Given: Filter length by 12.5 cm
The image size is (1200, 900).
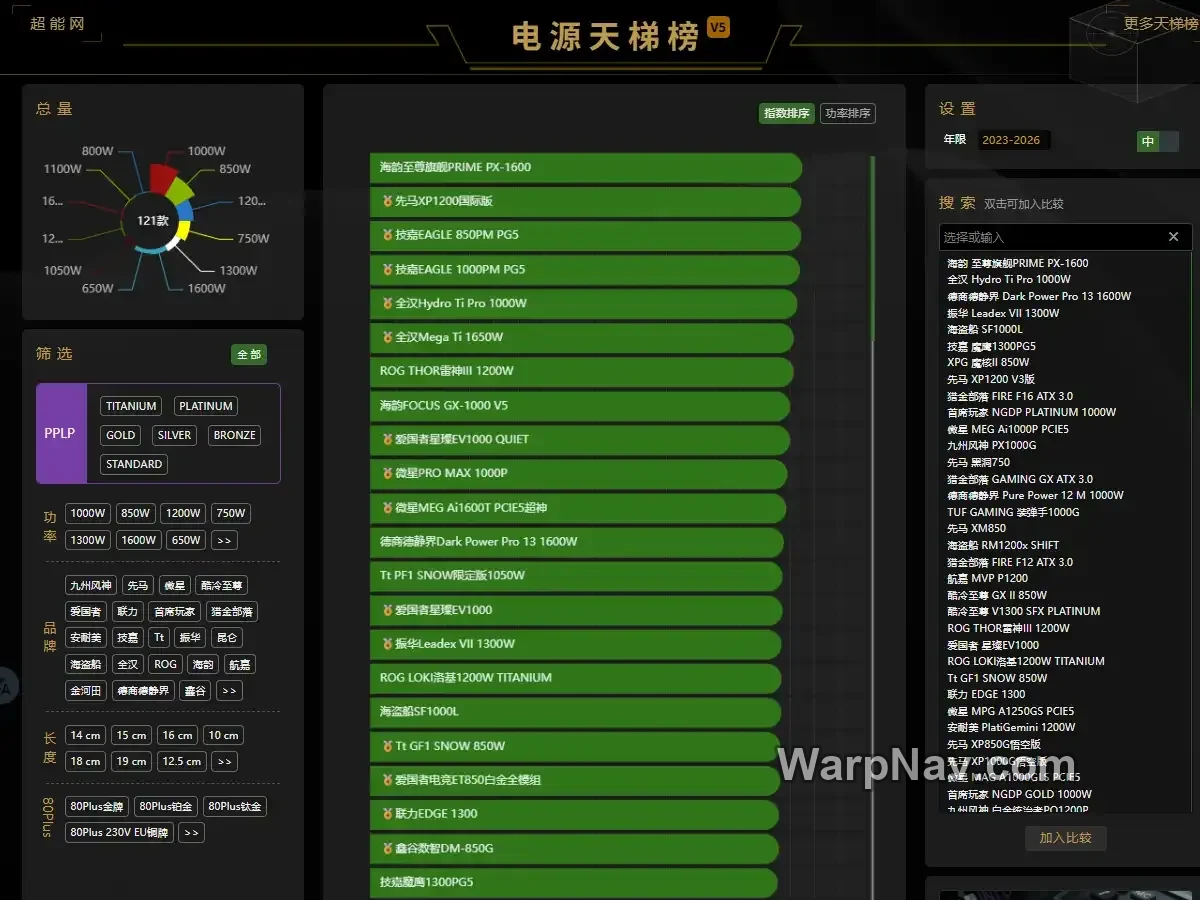Looking at the screenshot, I should point(182,762).
